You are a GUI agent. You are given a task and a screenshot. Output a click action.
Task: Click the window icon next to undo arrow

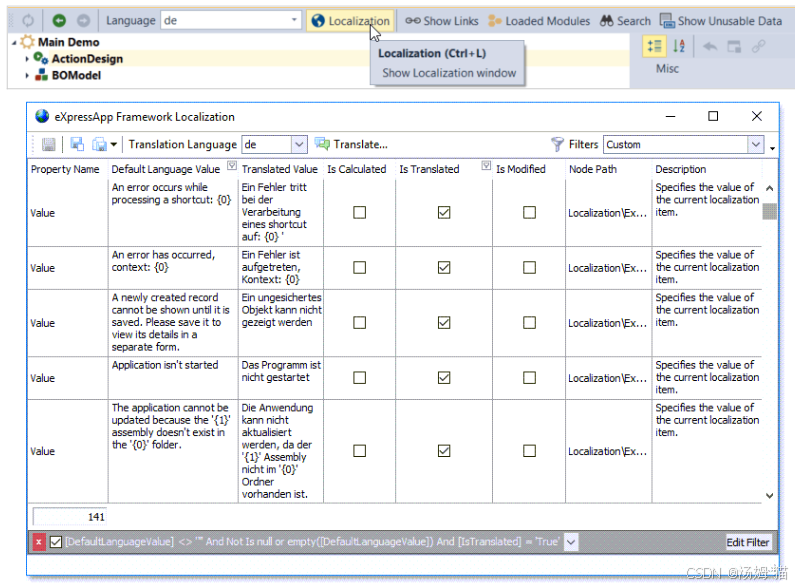734,47
